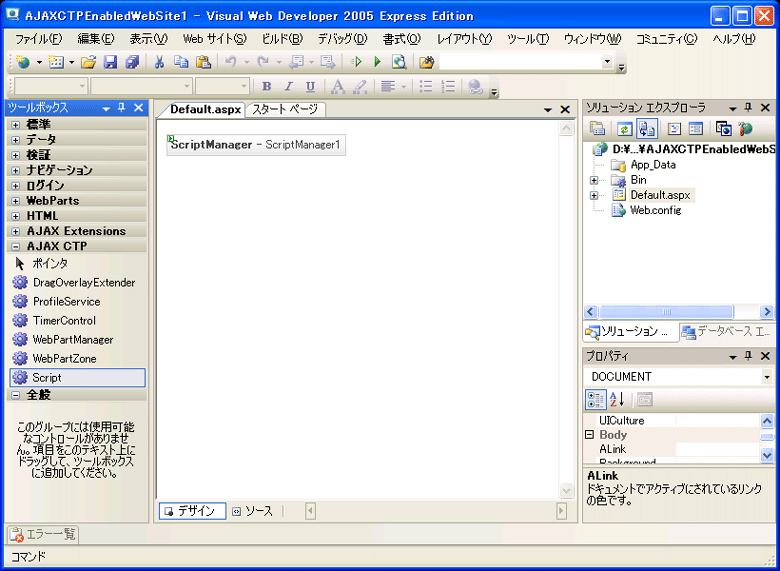Click the Paste clipboard icon

pos(203,62)
